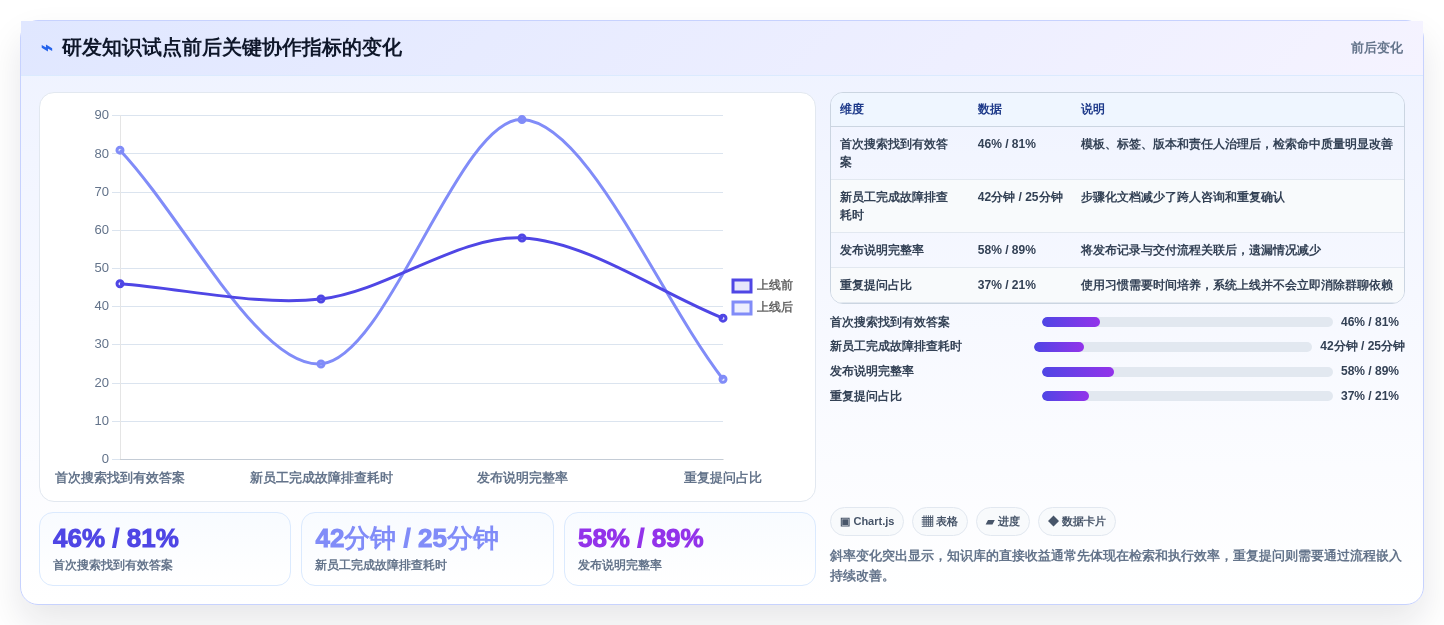Image resolution: width=1444 pixels, height=625 pixels.
Task: Click the 首次搜索找到有效答案 progress bar
Action: [x=1187, y=322]
